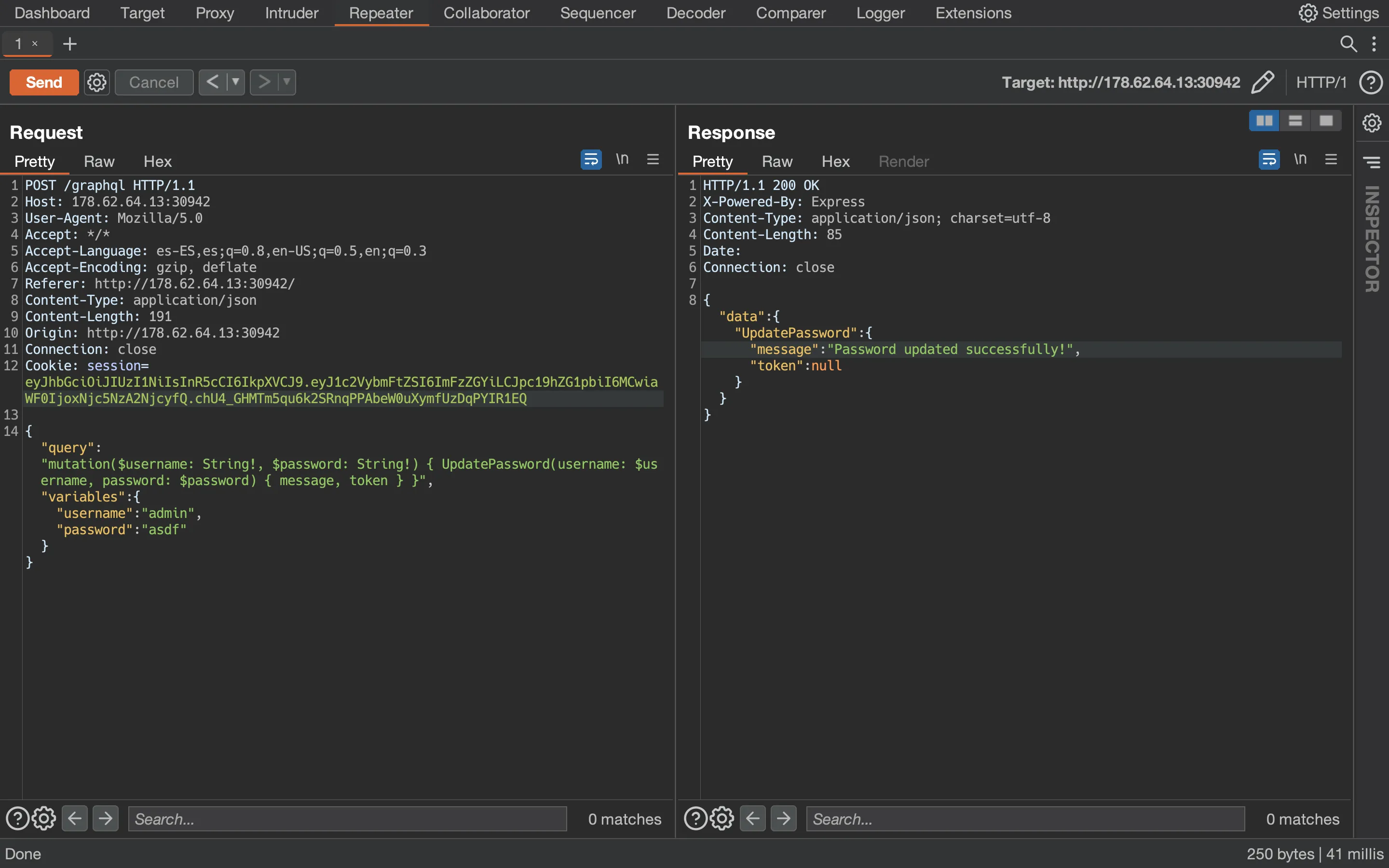The height and width of the screenshot is (868, 1389).
Task: Open Response search settings gear
Action: tap(722, 819)
